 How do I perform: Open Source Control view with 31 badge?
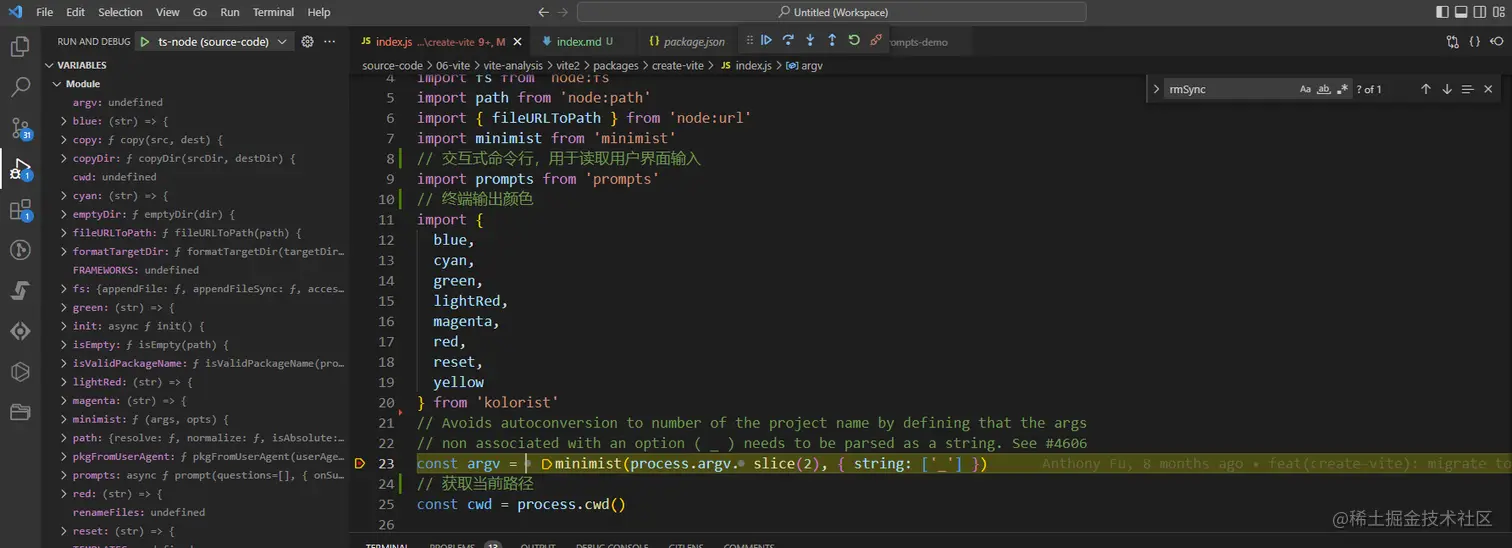20,128
